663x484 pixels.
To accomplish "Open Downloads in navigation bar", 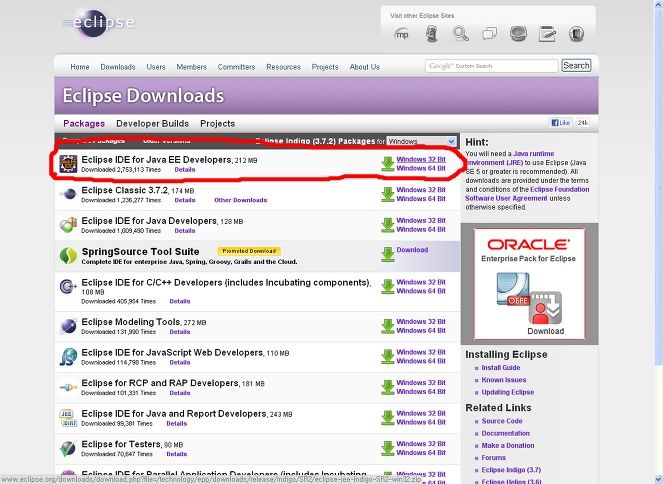I will (x=118, y=67).
